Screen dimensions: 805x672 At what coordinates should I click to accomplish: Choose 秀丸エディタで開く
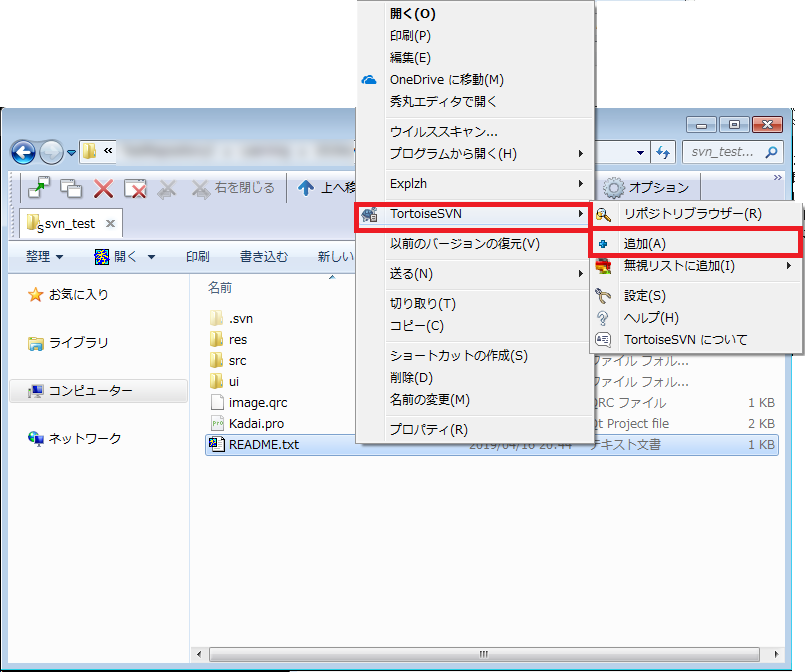pos(474,102)
